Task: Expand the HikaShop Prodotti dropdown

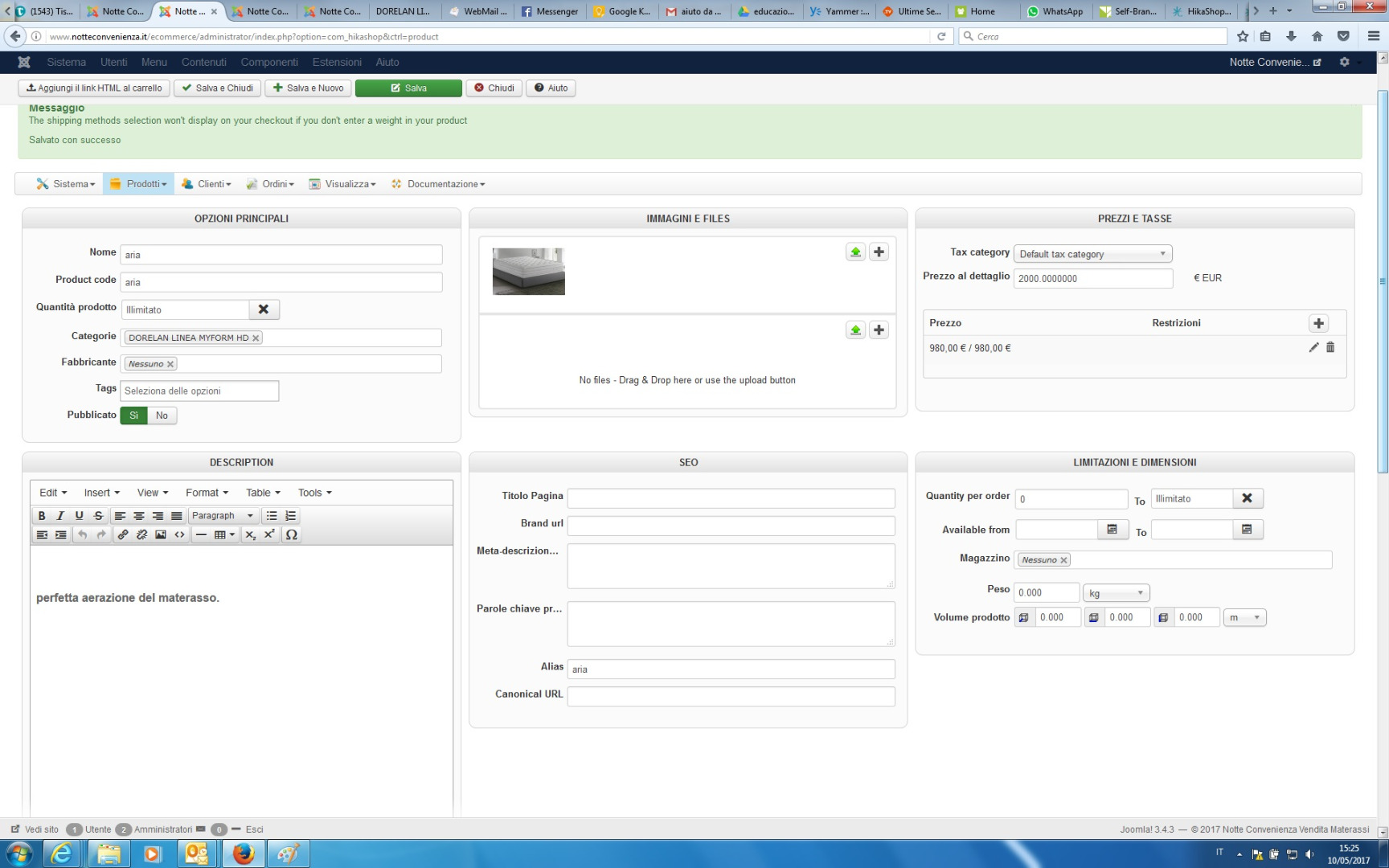Action: (138, 184)
